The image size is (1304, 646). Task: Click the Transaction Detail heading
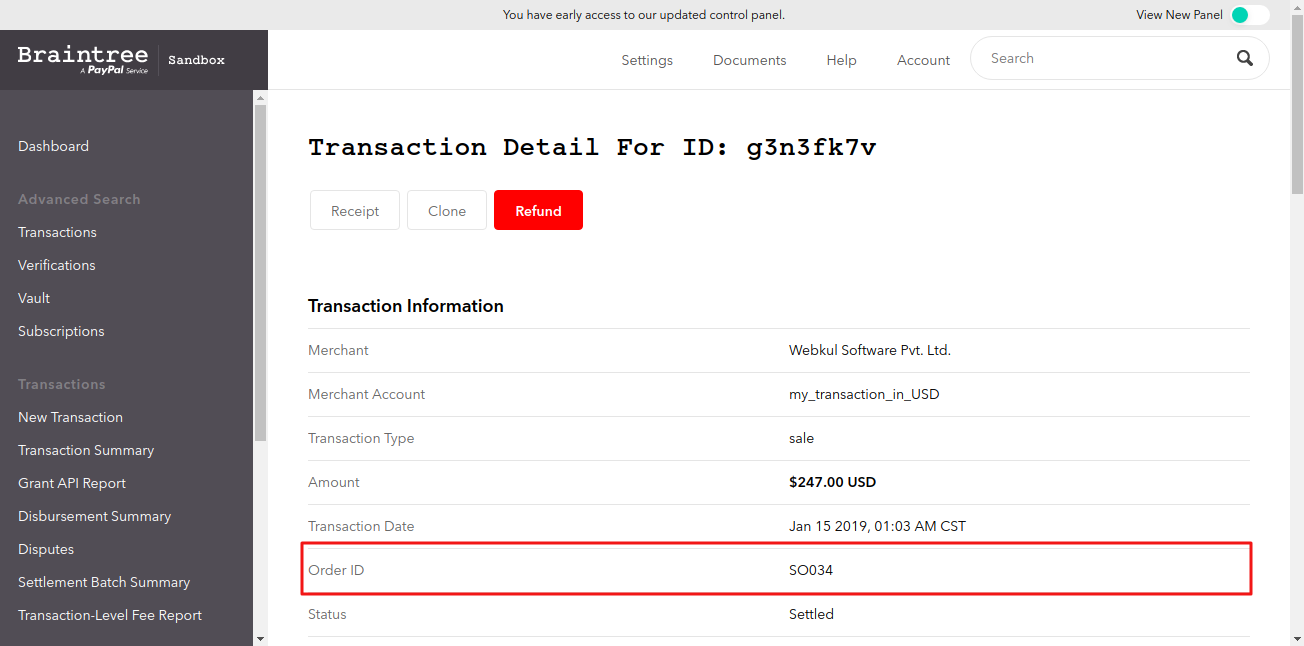592,148
